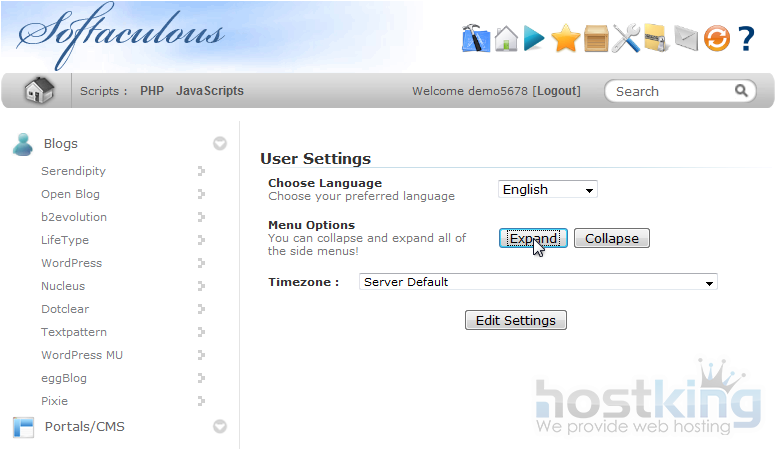Click the home button in navigation bar

[x=39, y=91]
